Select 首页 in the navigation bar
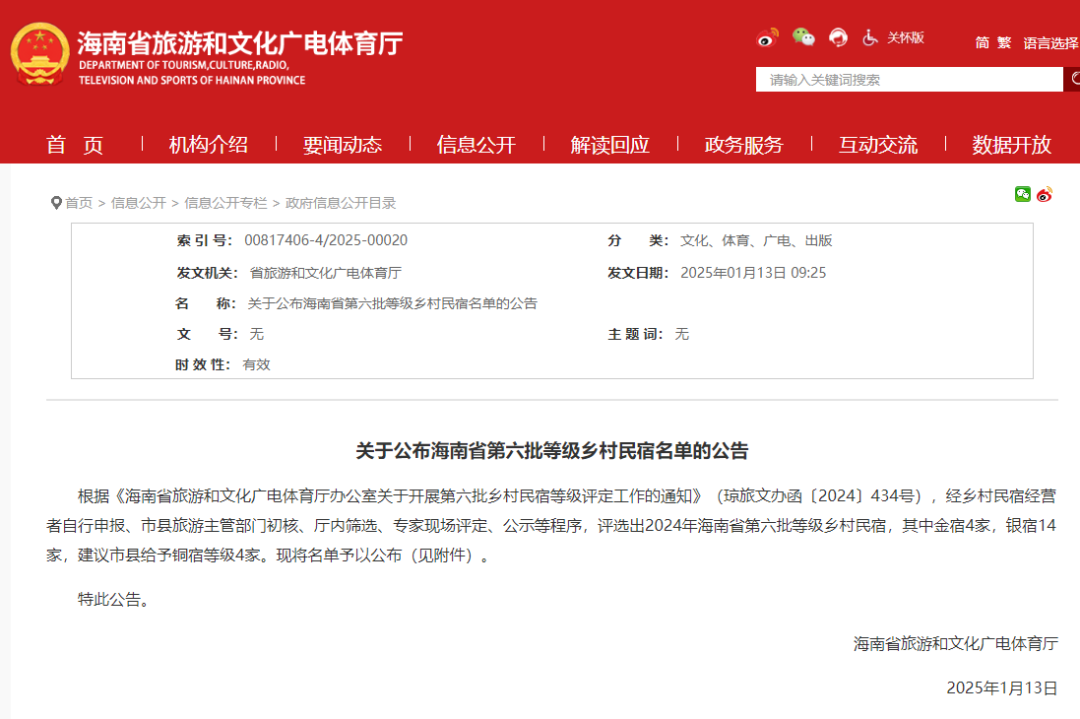The width and height of the screenshot is (1080, 719). coord(74,145)
